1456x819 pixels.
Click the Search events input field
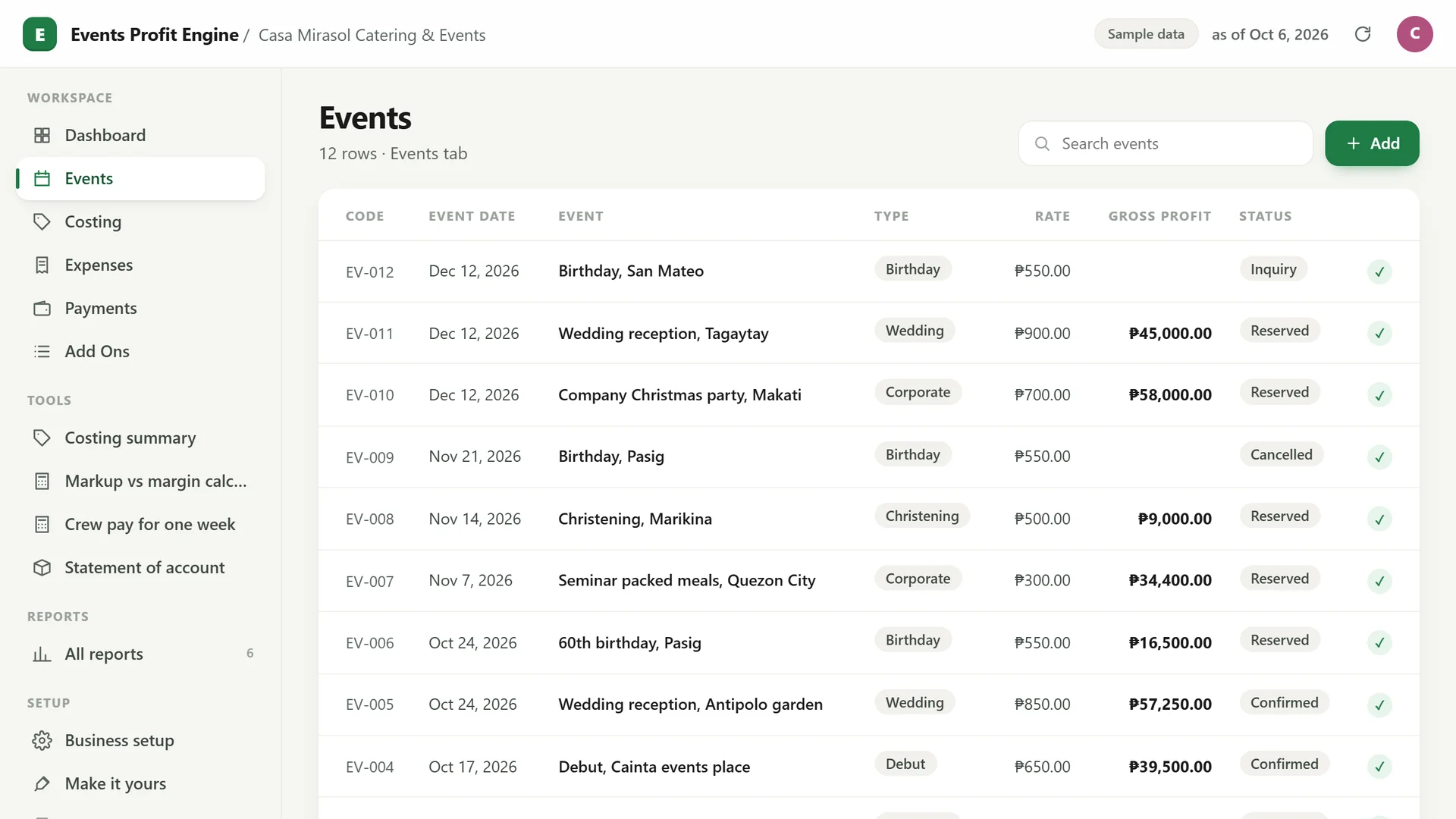[x=1166, y=143]
